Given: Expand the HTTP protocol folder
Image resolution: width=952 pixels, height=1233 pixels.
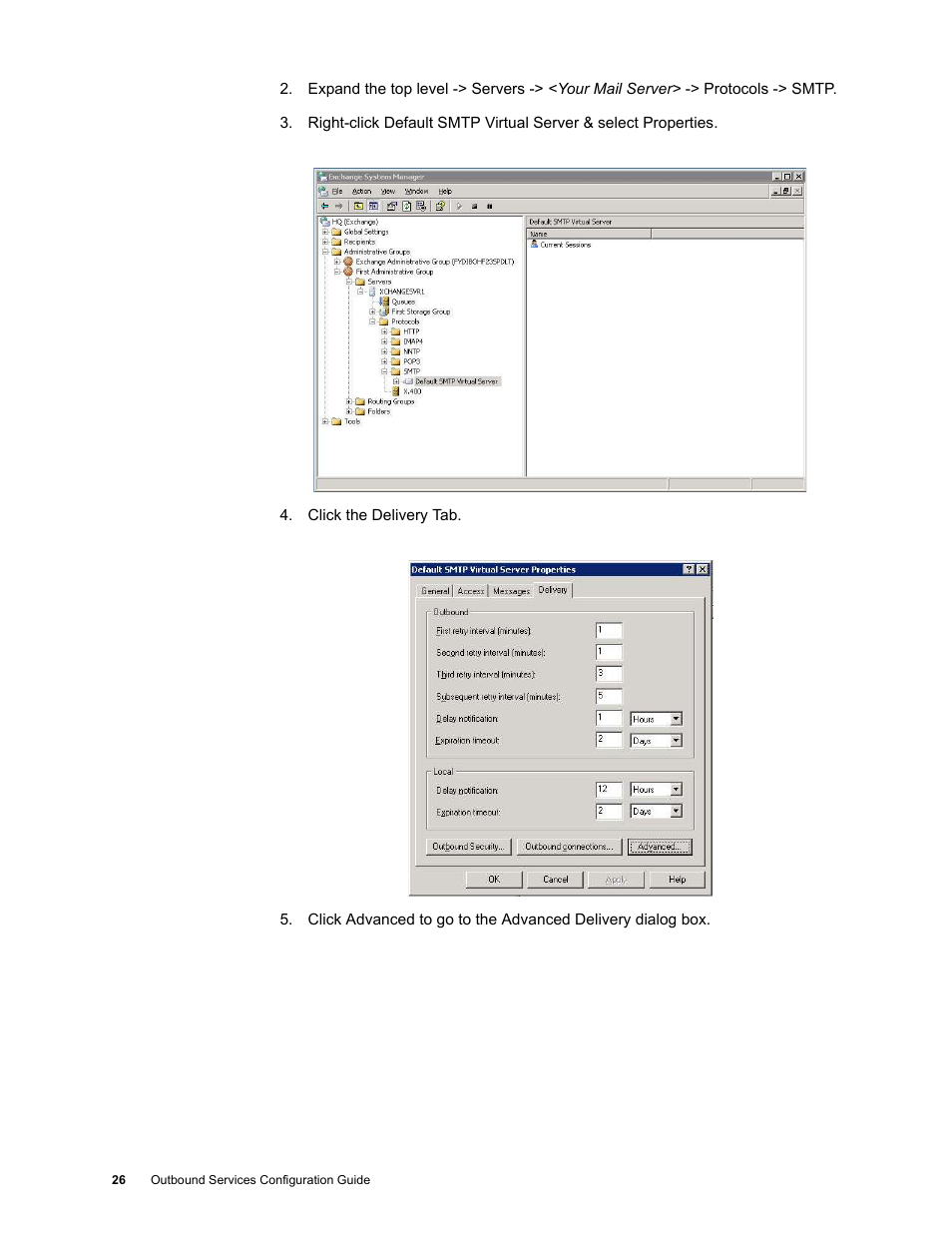Looking at the screenshot, I should pyautogui.click(x=384, y=331).
